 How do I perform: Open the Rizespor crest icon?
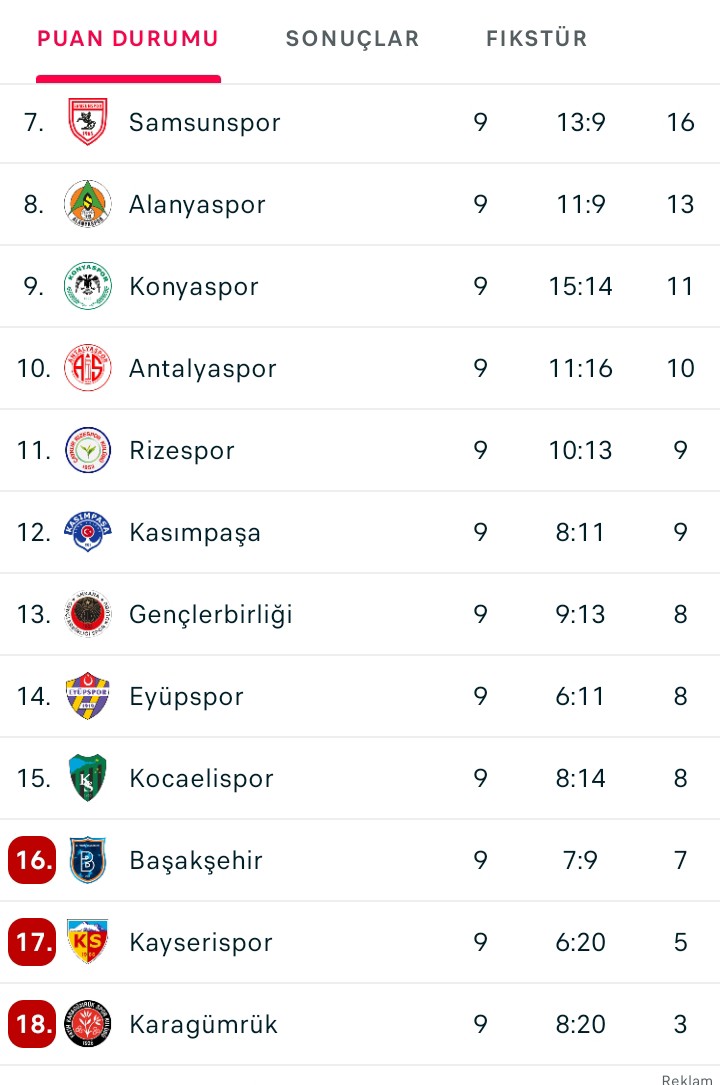[88, 450]
